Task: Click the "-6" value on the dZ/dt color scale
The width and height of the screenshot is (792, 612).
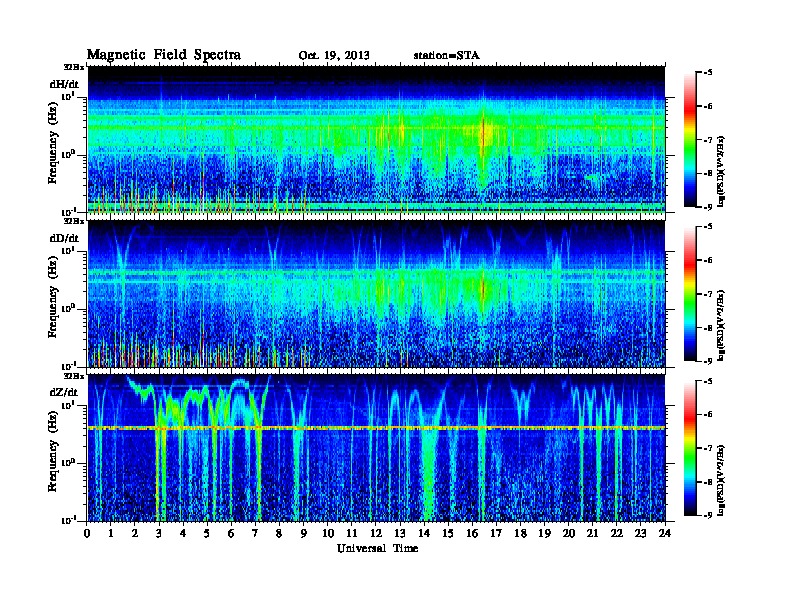Action: [x=708, y=414]
